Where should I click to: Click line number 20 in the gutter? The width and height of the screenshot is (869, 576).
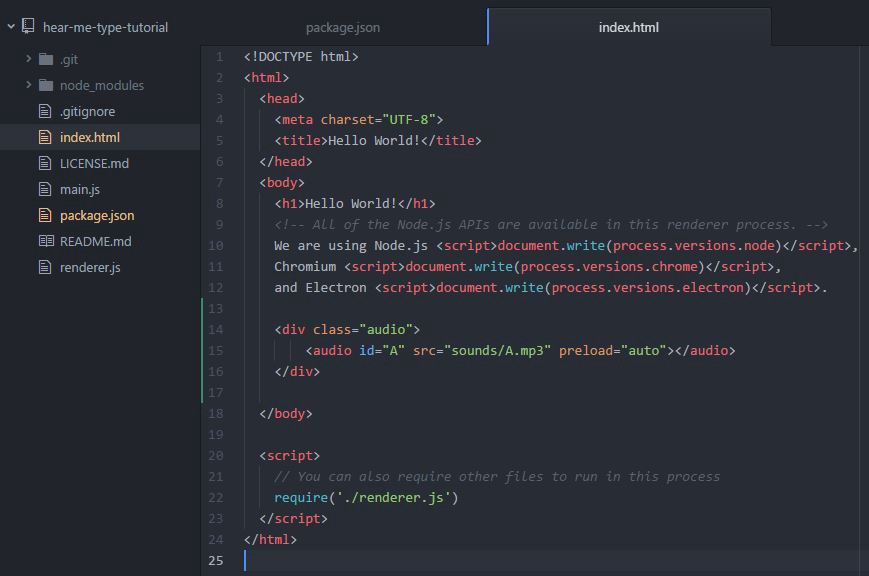[x=216, y=455]
